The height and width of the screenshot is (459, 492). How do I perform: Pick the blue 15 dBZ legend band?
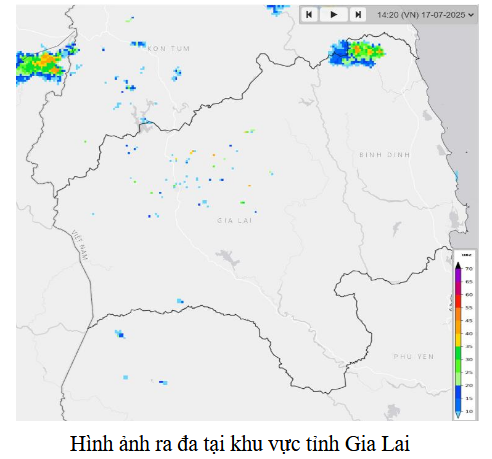point(458,392)
